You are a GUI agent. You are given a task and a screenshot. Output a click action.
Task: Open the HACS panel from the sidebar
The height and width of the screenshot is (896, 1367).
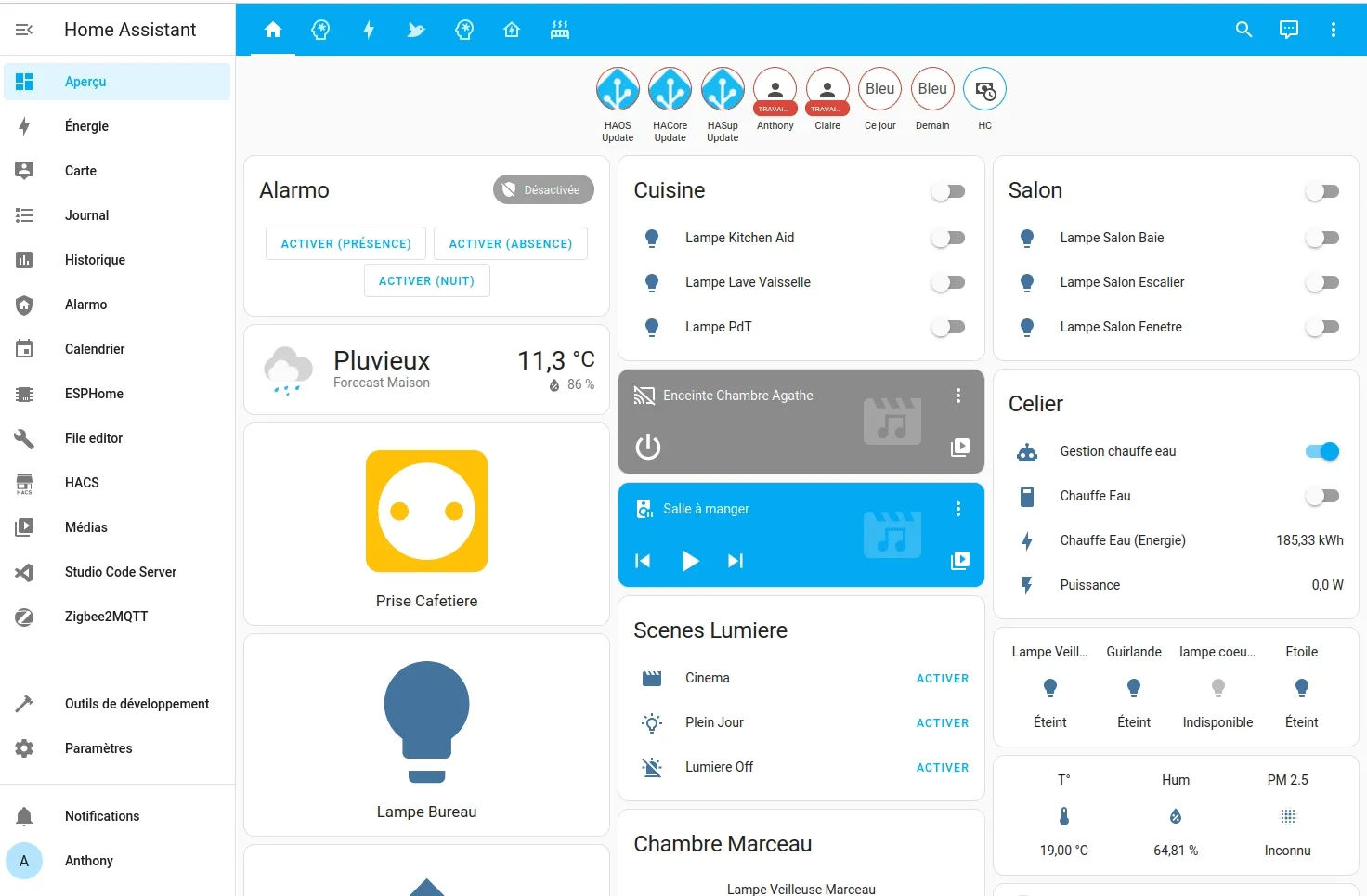[x=82, y=483]
